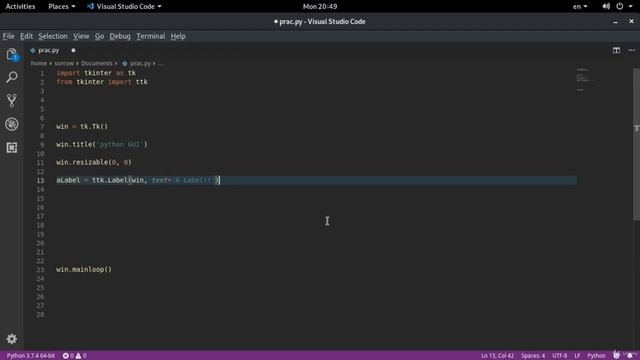Viewport: 640px width, 360px height.
Task: Open notifications bell in status bar
Action: coord(630,356)
